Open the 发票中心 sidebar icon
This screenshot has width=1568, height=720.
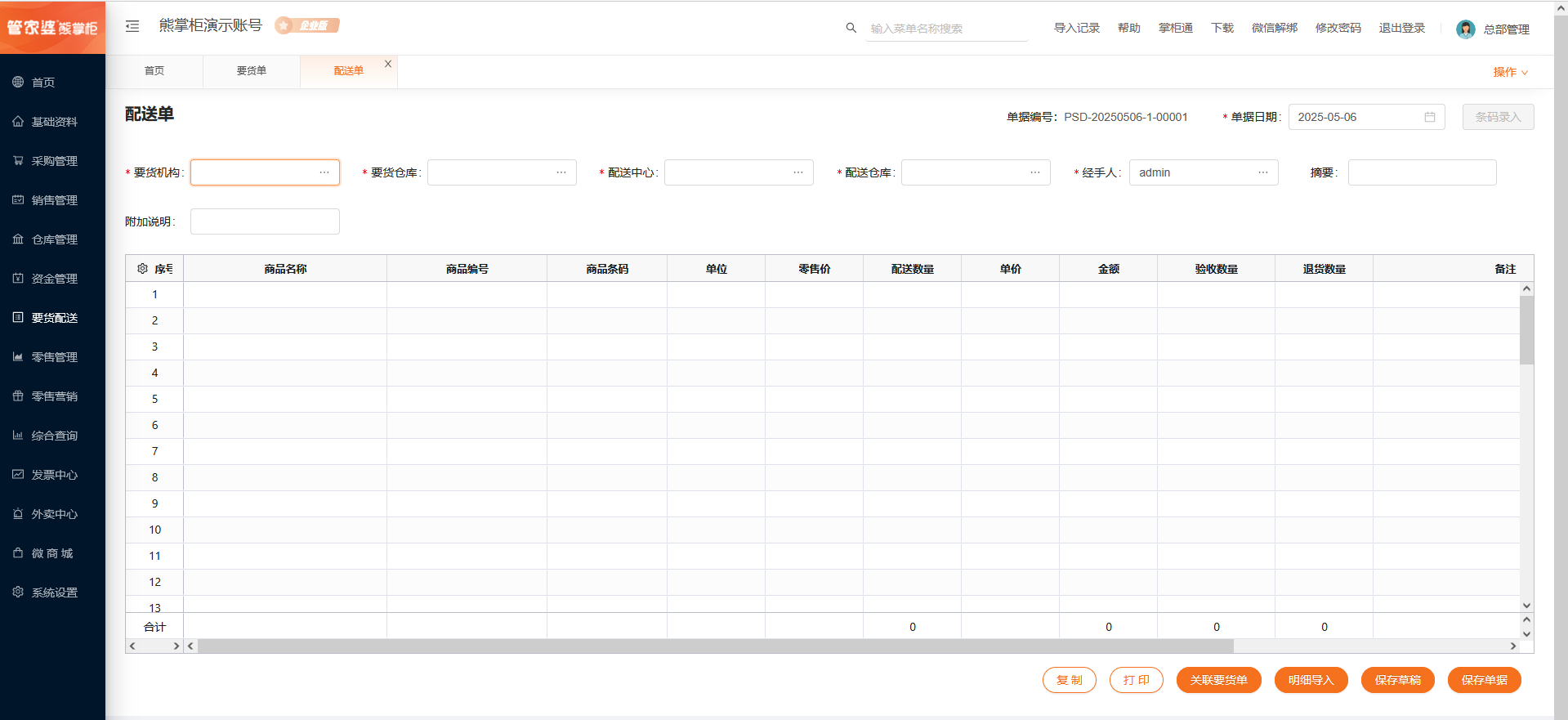[x=18, y=474]
